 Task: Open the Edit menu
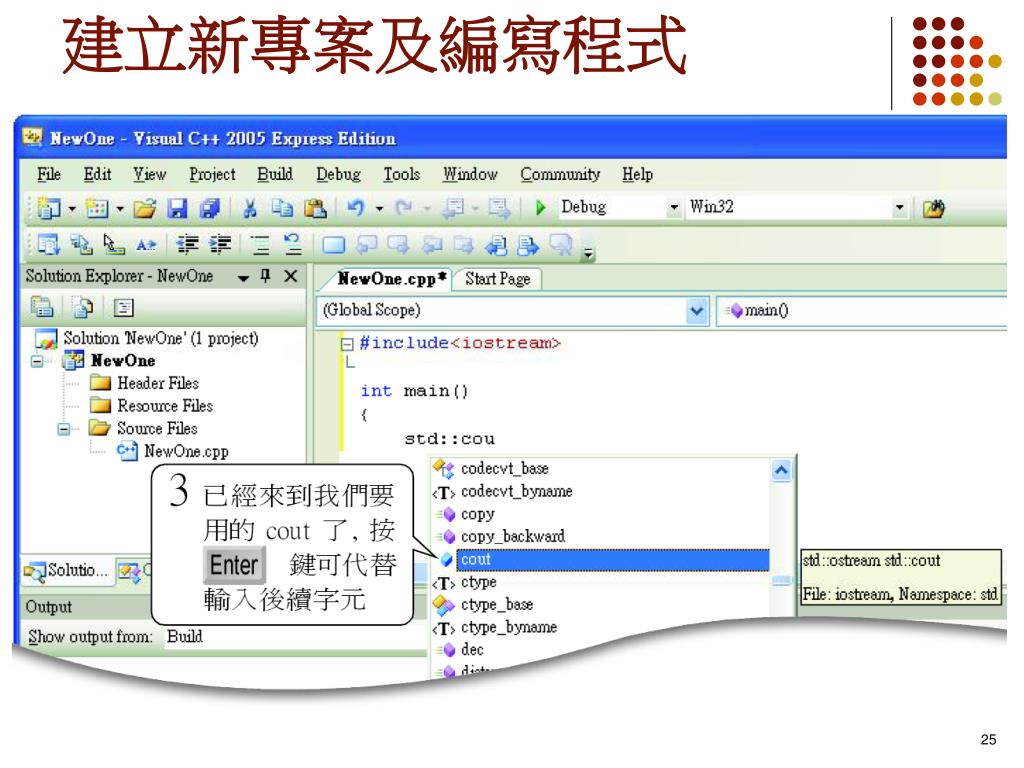click(97, 174)
